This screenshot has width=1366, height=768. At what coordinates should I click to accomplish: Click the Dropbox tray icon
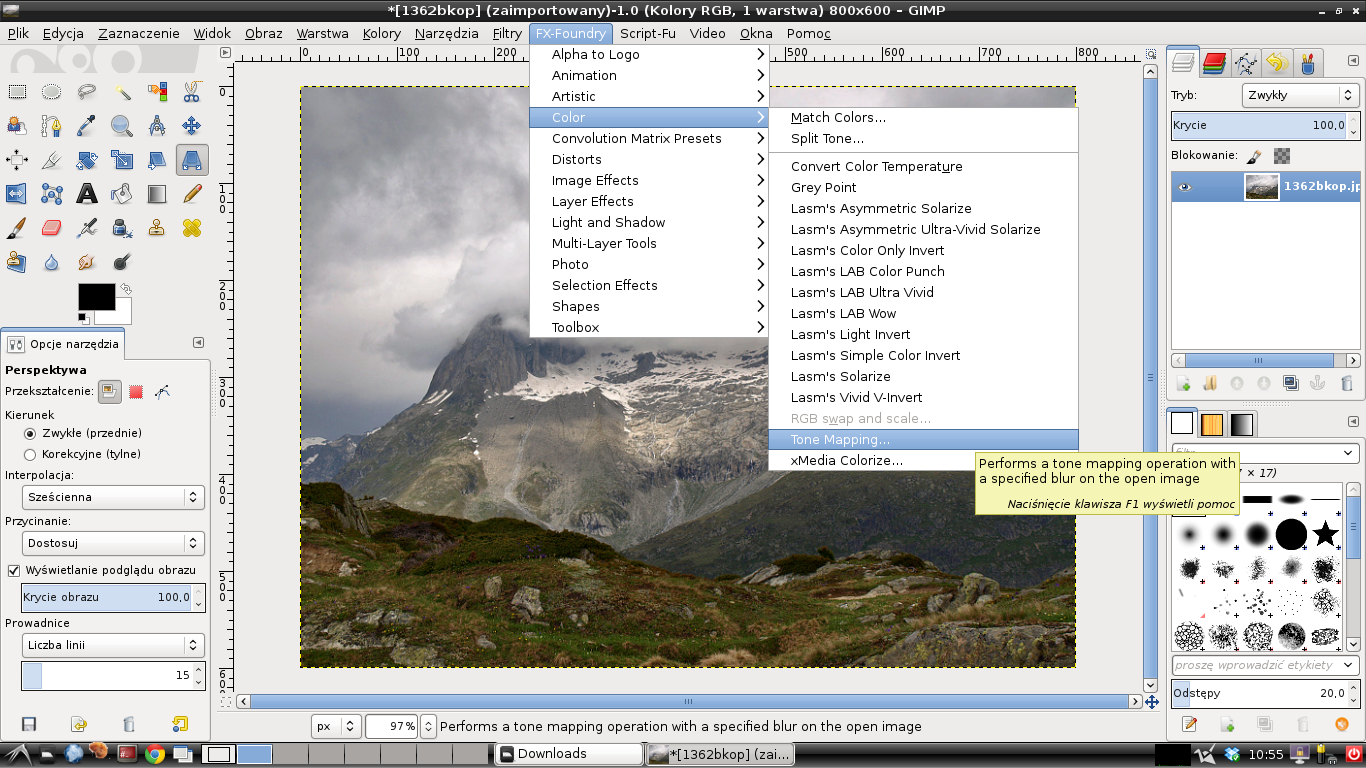tap(1231, 754)
